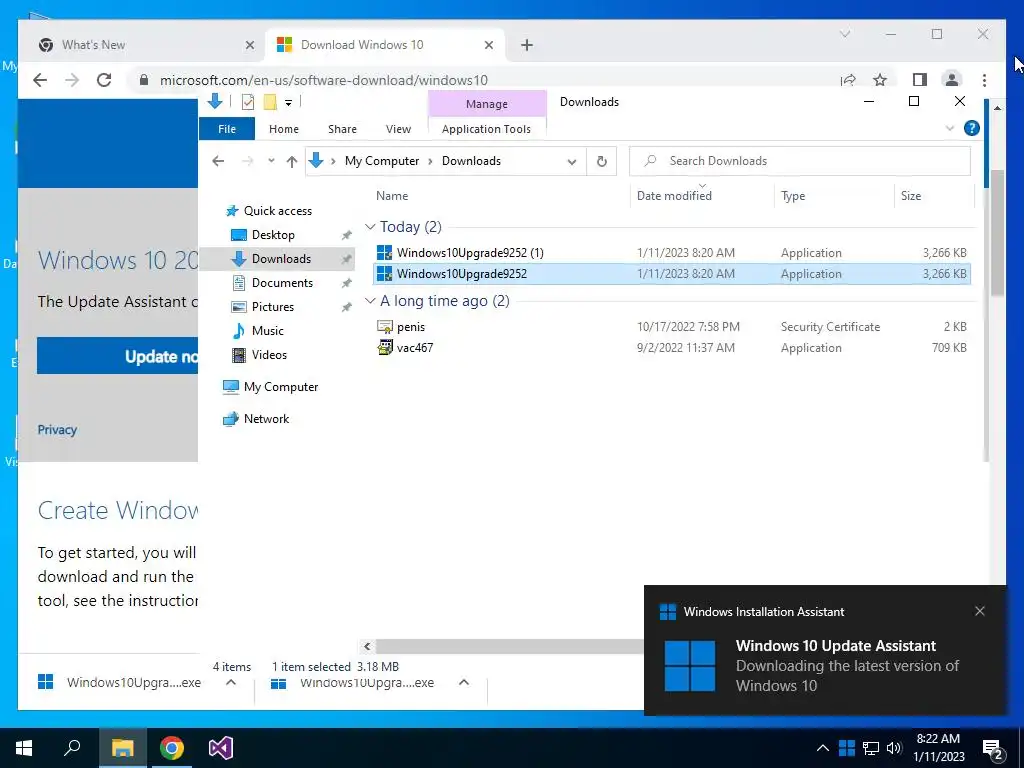
Task: Dismiss Windows Installation Assistant notification
Action: [979, 611]
